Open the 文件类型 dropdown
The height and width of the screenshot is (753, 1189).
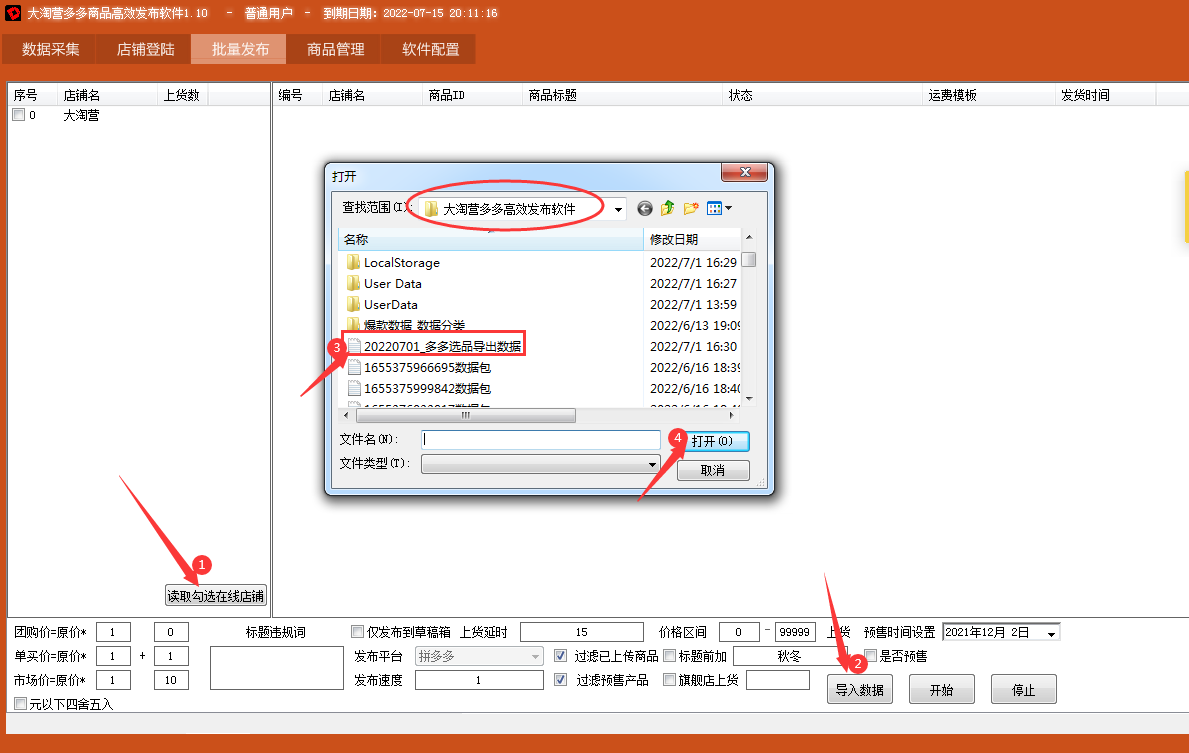pyautogui.click(x=652, y=464)
